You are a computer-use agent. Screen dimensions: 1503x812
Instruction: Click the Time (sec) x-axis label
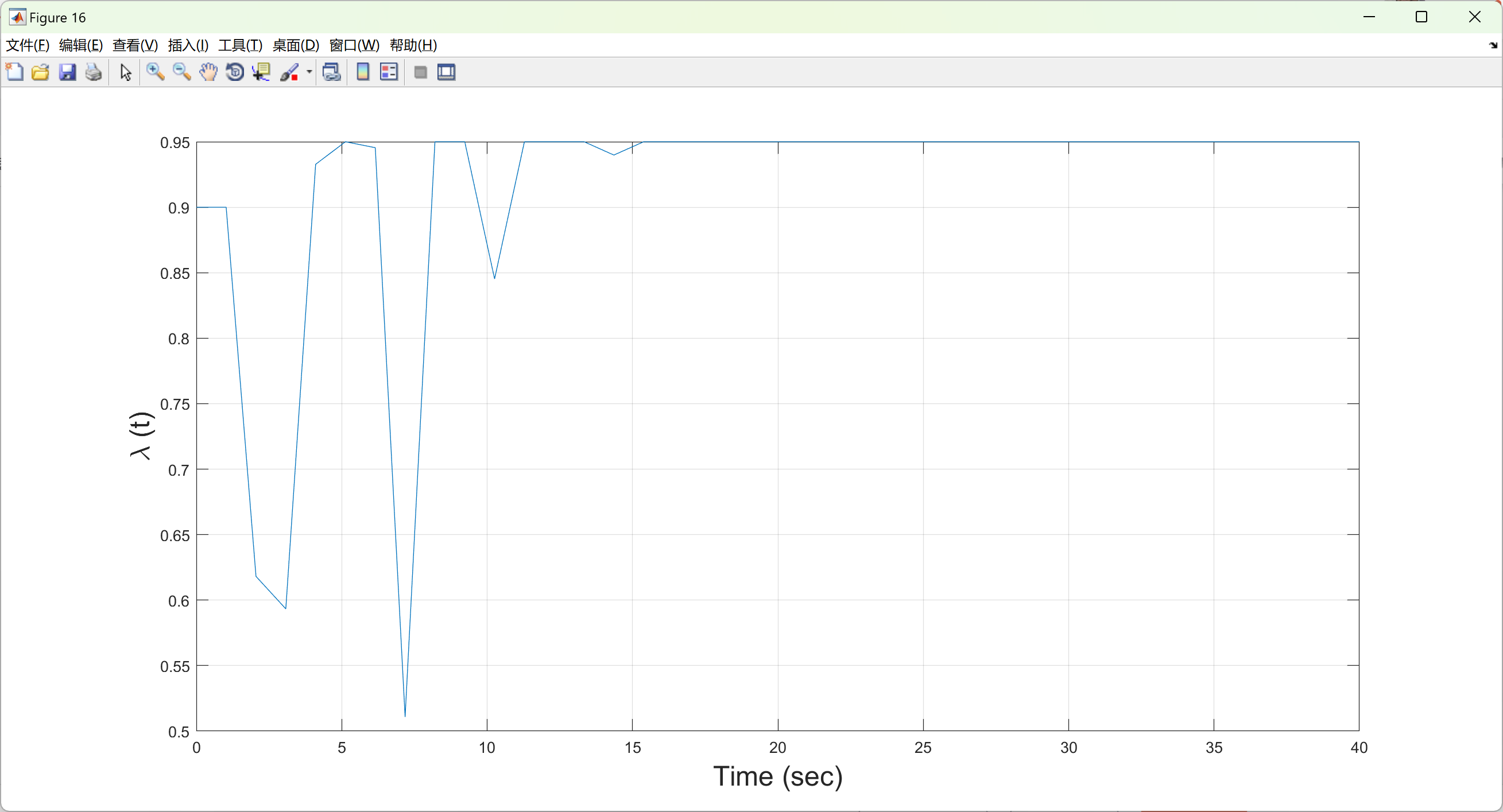778,776
